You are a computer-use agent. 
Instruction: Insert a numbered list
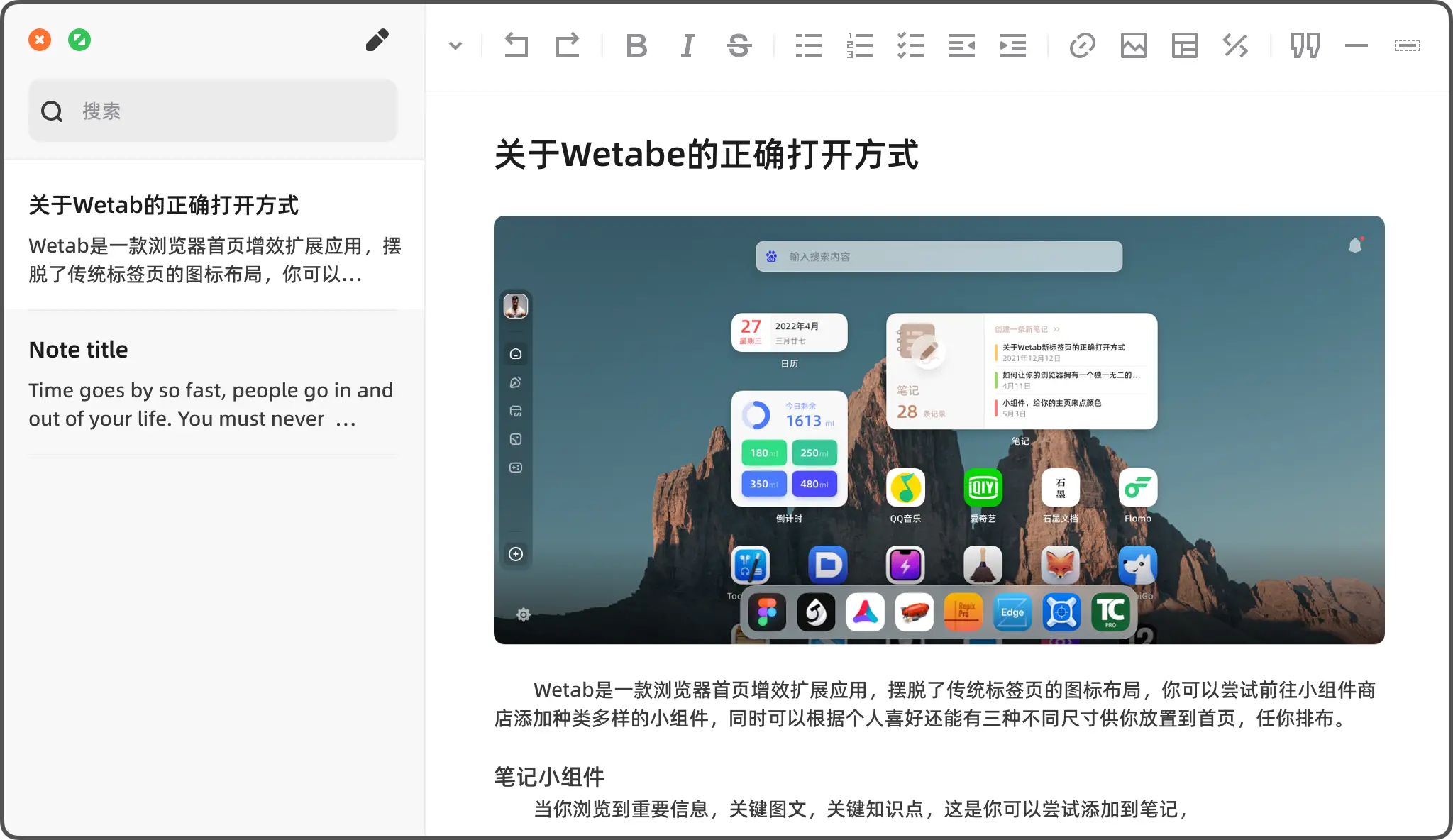pyautogui.click(x=859, y=46)
